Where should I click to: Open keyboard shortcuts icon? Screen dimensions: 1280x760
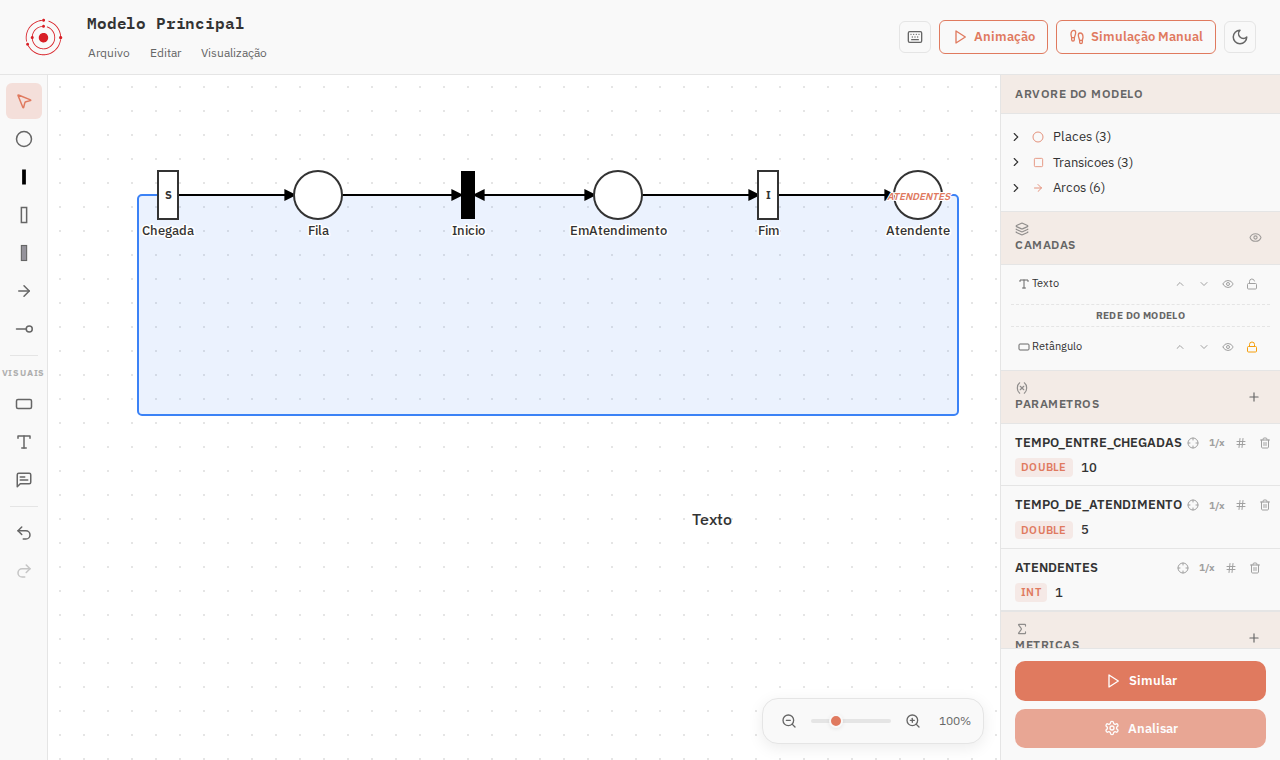click(915, 37)
